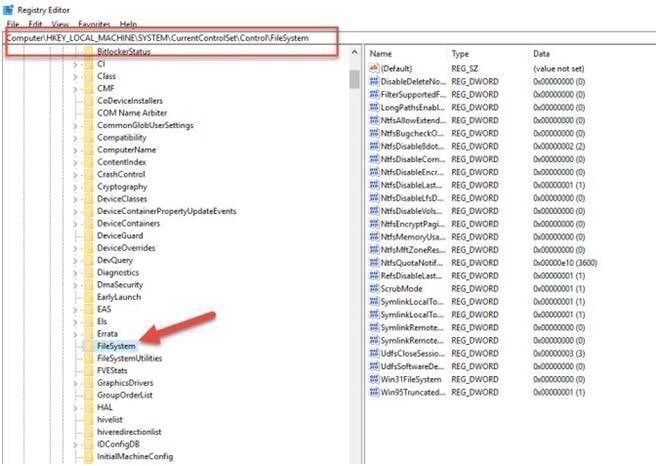The height and width of the screenshot is (466, 658).
Task: Select the NtfsEncryptPagi... DWORD icon
Action: click(374, 224)
